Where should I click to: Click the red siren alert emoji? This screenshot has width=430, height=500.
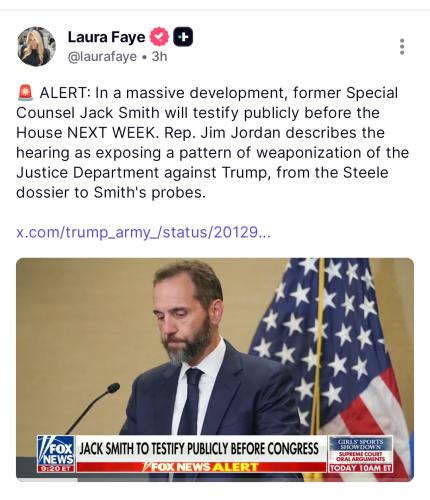pos(25,93)
